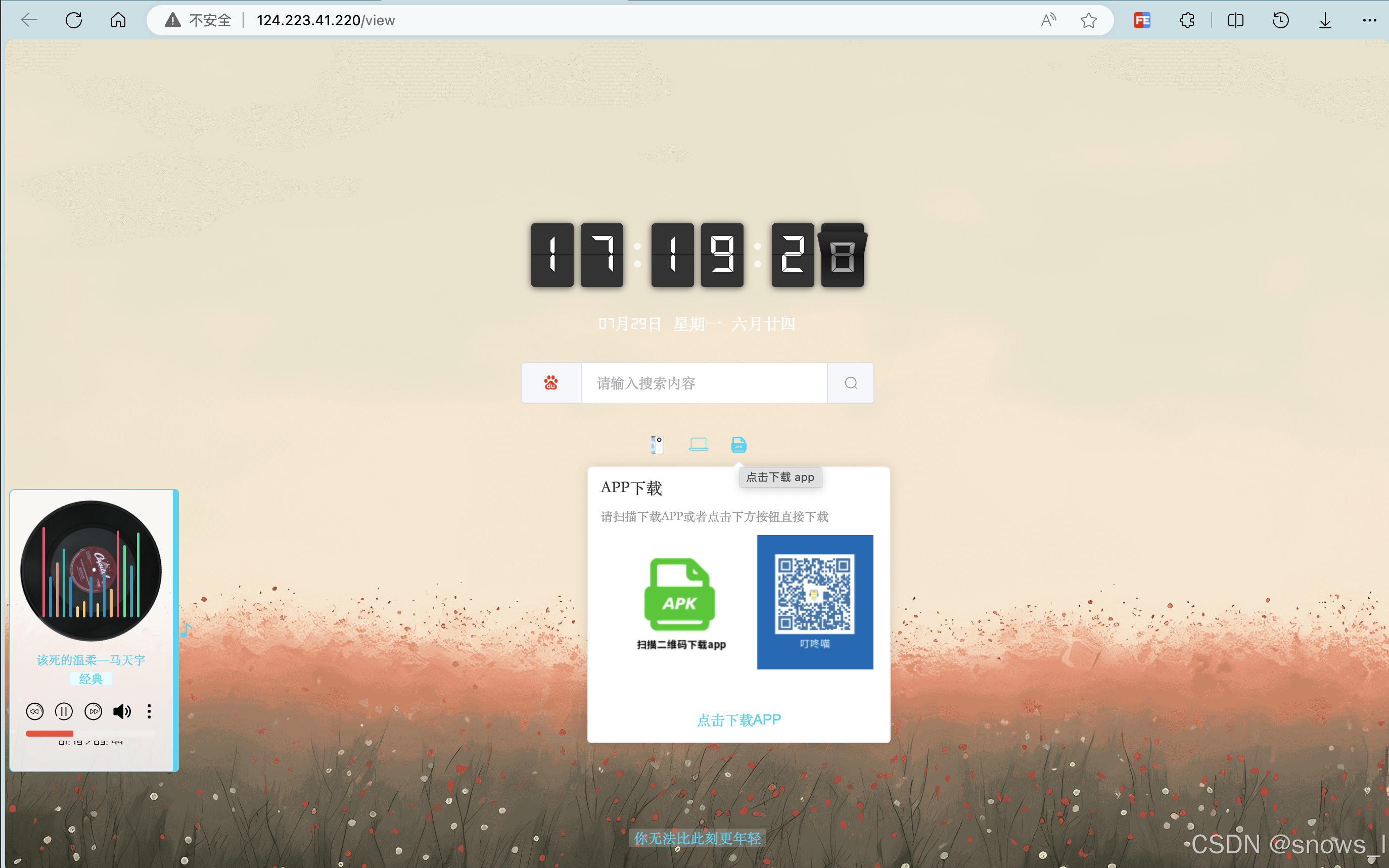Click the 经典 genre tag
Screen dimensions: 1389x868
click(x=90, y=679)
